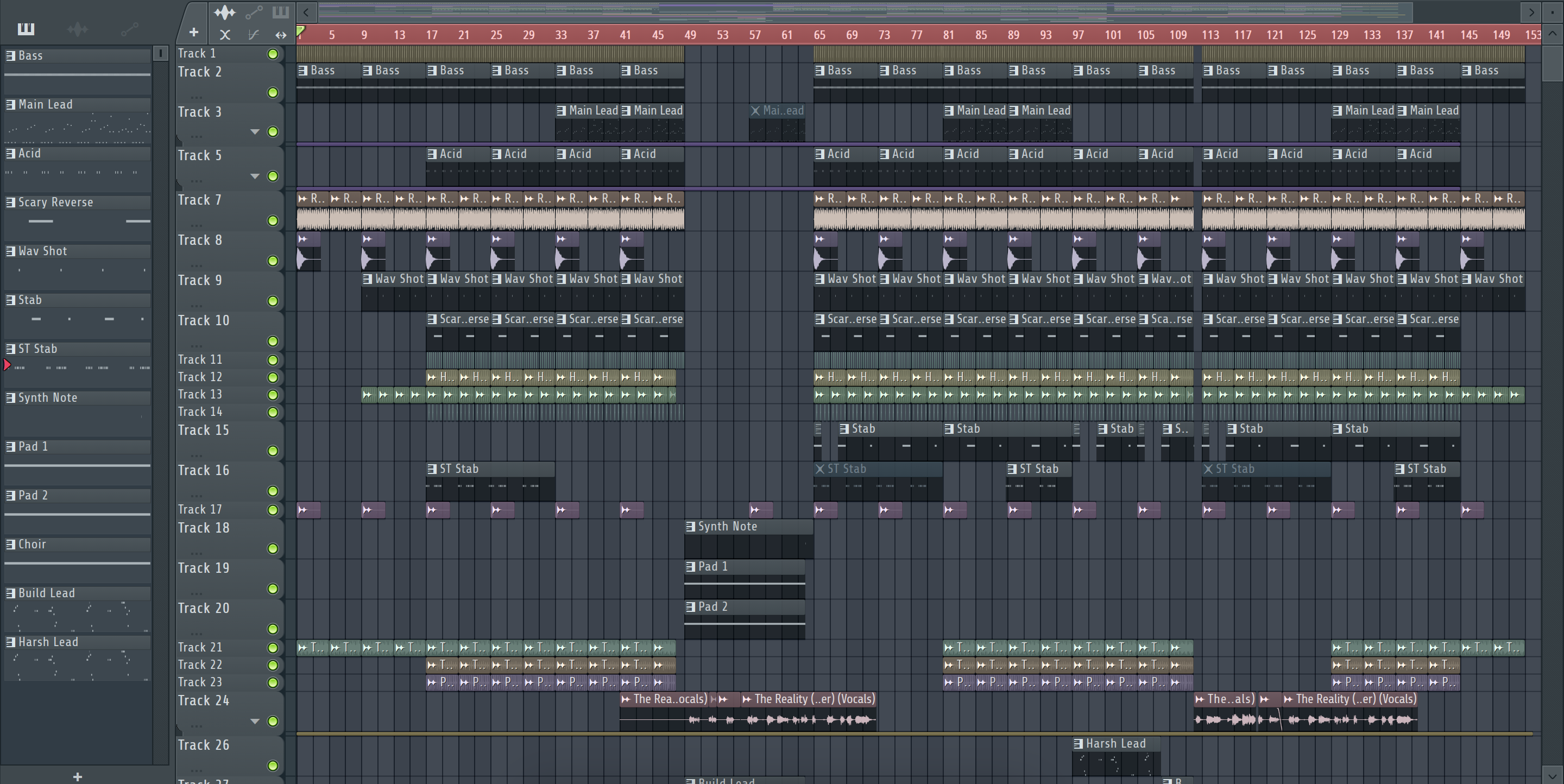Viewport: 1564px width, 784px height.
Task: Show patterns in the picker panel
Action: pyautogui.click(x=26, y=29)
